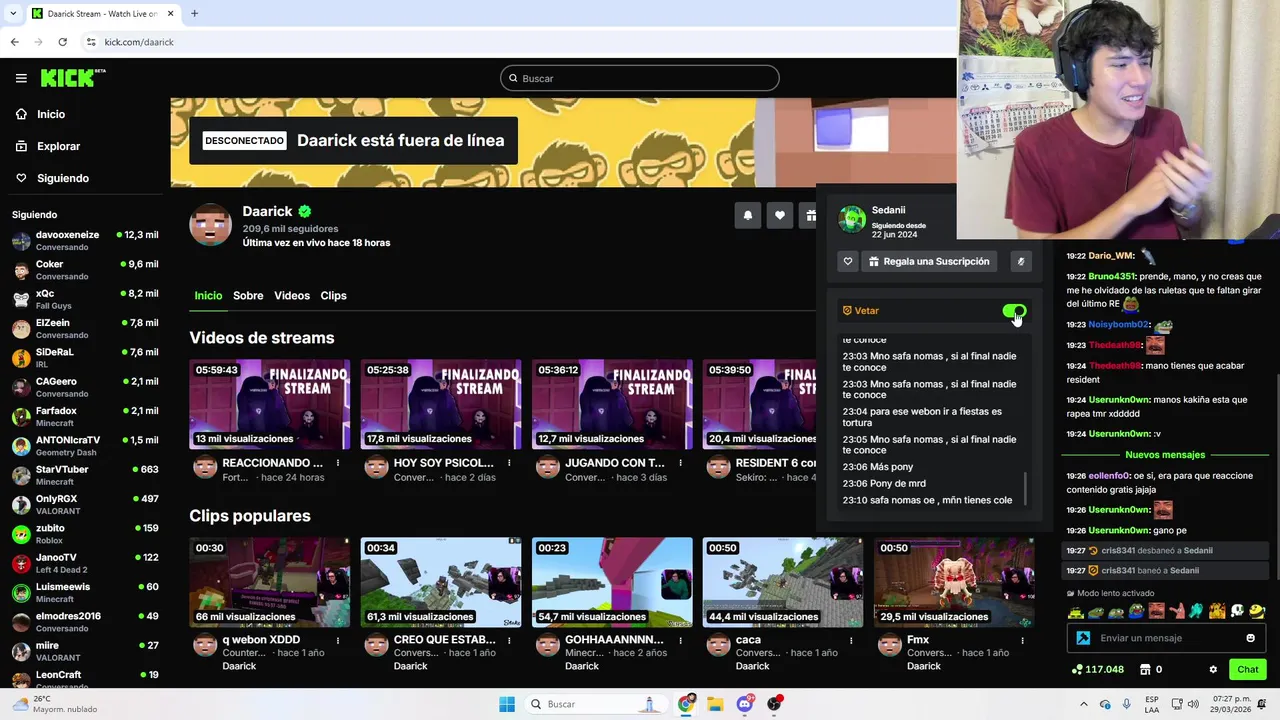Click the 117.048 channel points counter
The height and width of the screenshot is (720, 1280).
1098,669
